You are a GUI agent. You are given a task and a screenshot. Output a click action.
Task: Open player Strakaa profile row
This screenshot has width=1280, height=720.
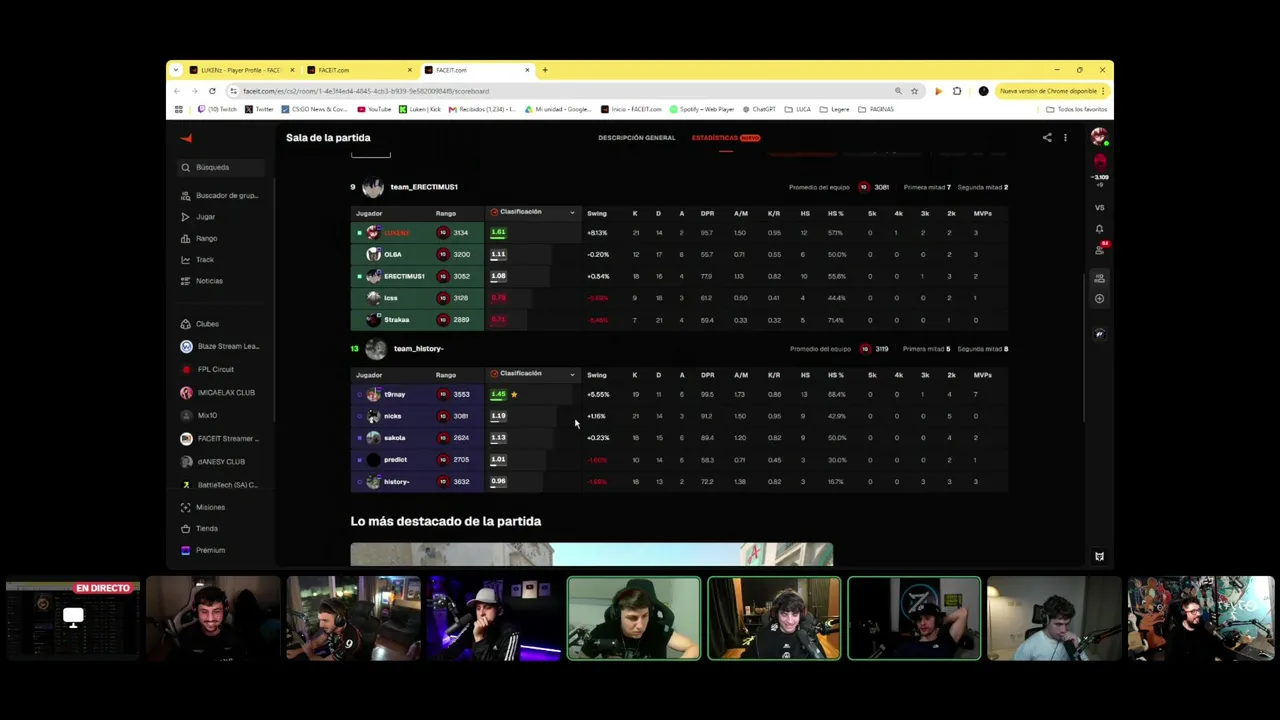pos(396,320)
